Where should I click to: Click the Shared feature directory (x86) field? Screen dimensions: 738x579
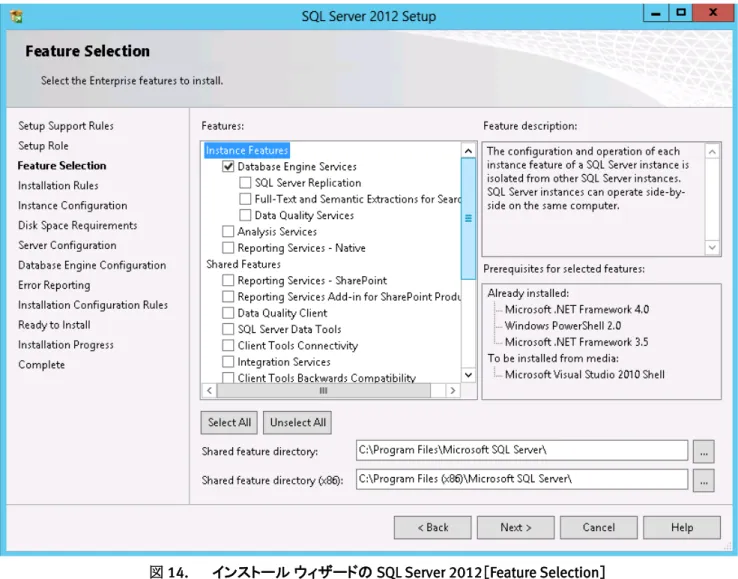tap(521, 479)
